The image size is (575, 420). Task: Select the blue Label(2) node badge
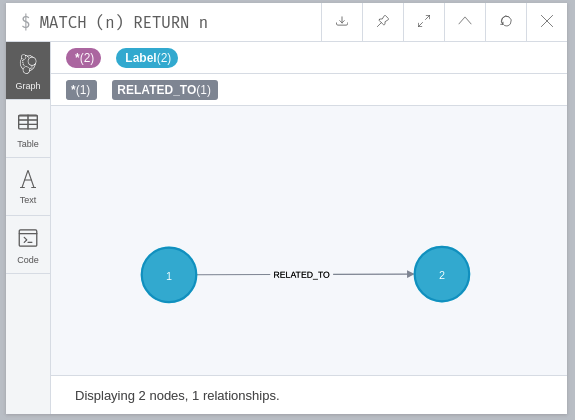pyautogui.click(x=147, y=58)
